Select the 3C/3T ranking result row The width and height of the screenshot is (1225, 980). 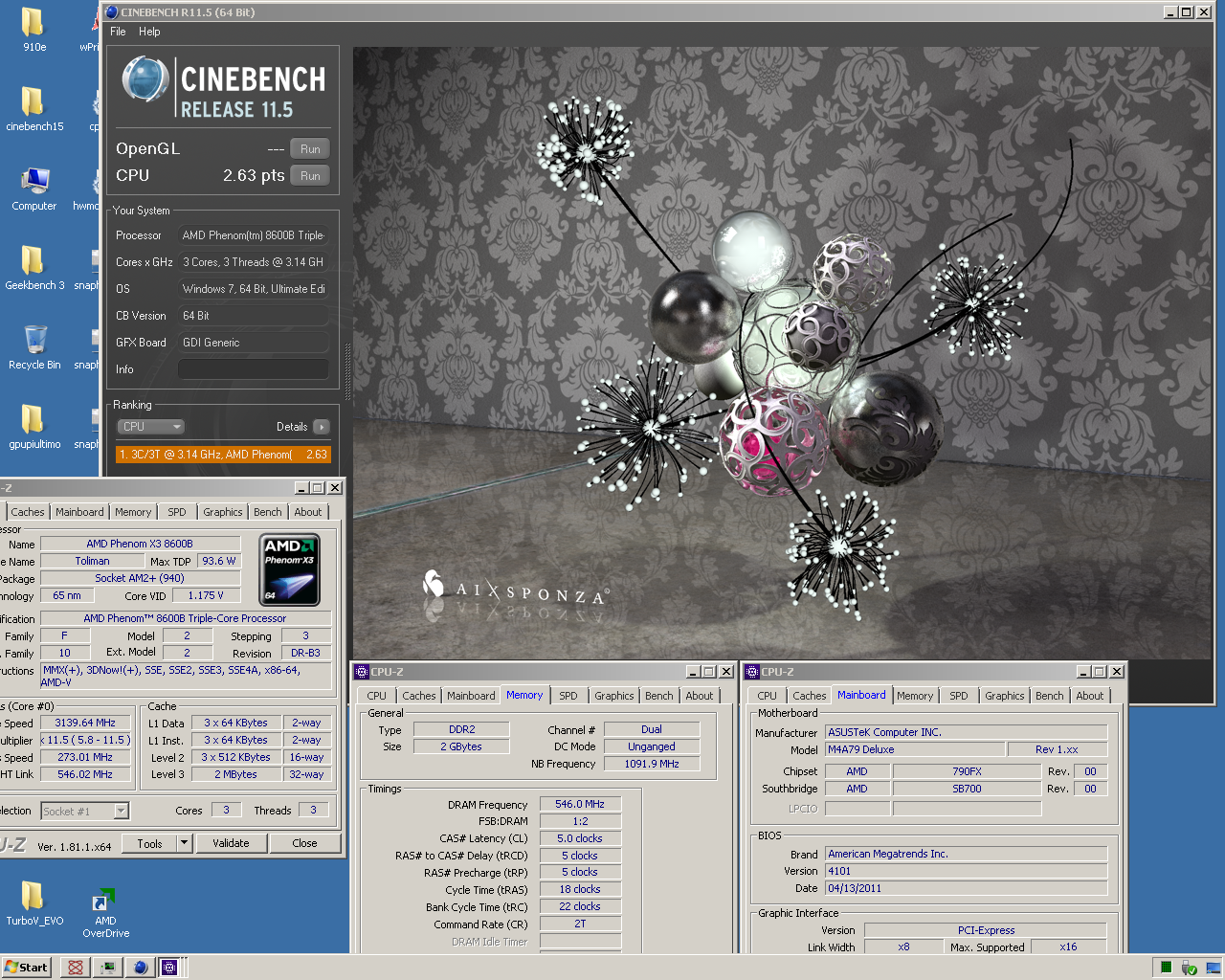click(x=223, y=455)
